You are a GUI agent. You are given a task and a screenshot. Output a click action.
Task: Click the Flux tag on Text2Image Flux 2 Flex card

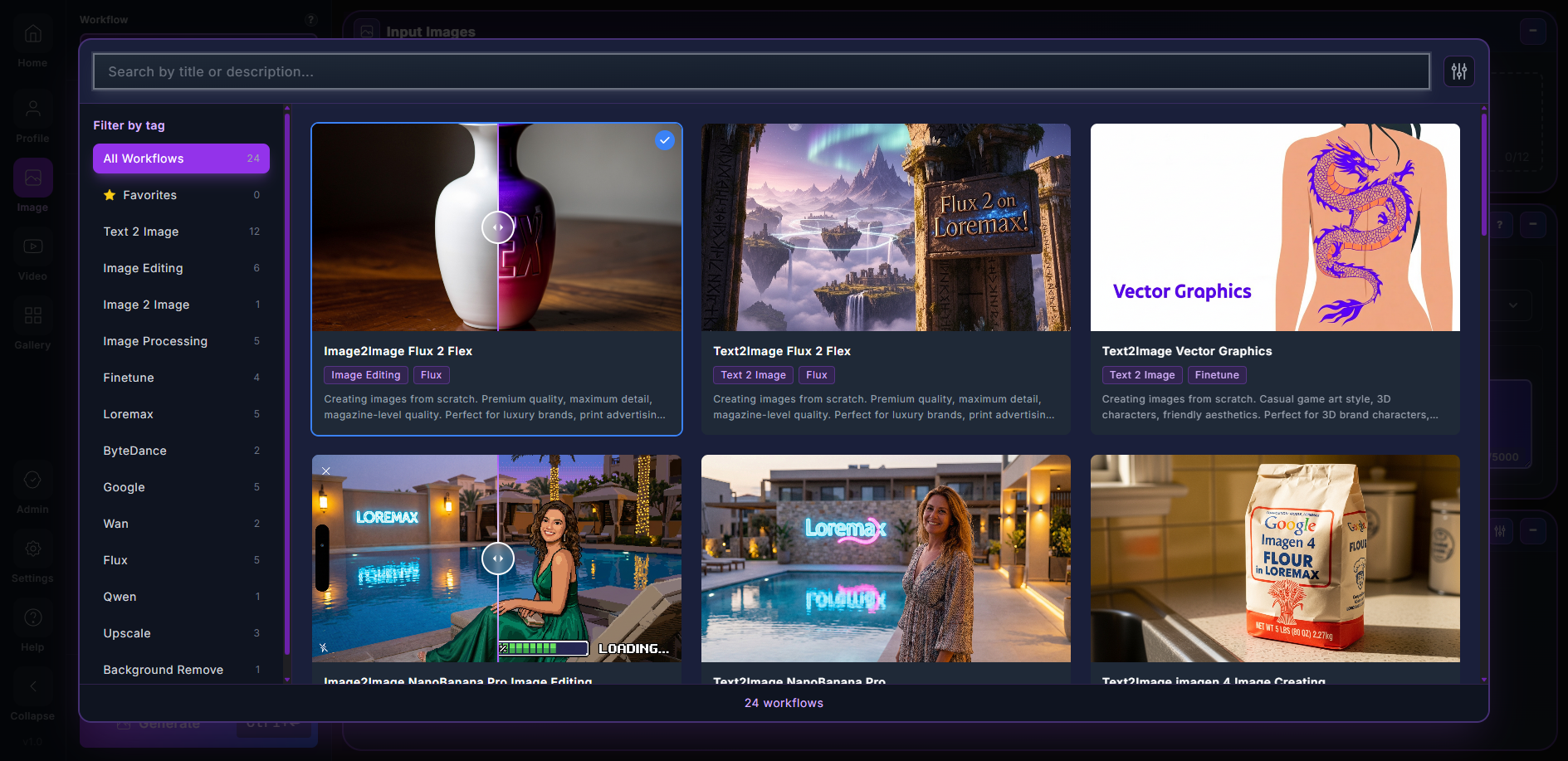click(x=817, y=375)
